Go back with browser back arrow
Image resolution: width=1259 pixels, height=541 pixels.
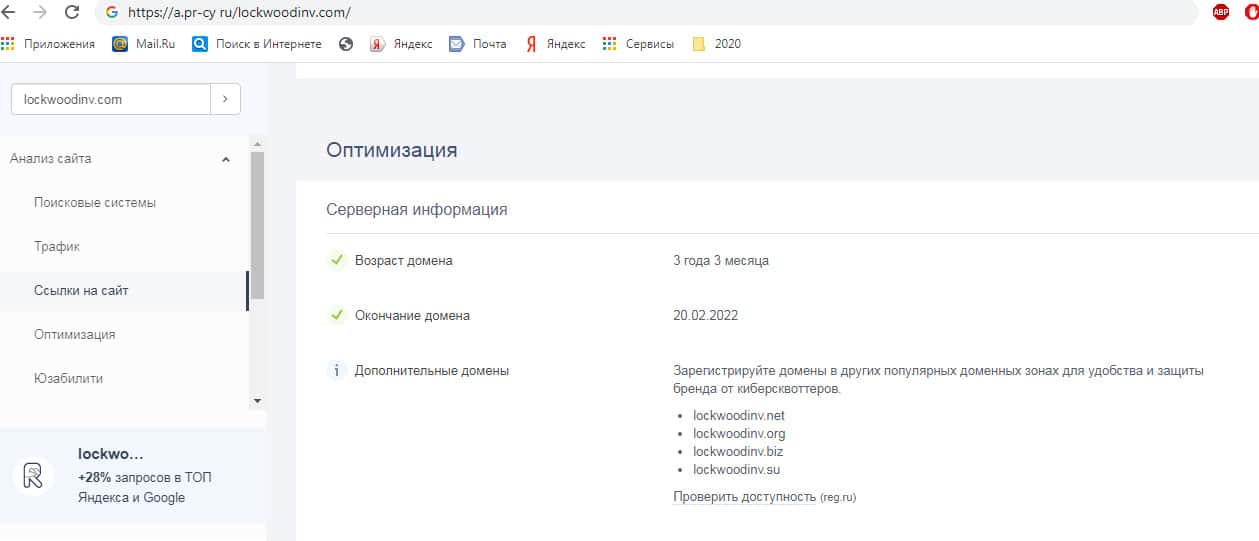pos(6,12)
